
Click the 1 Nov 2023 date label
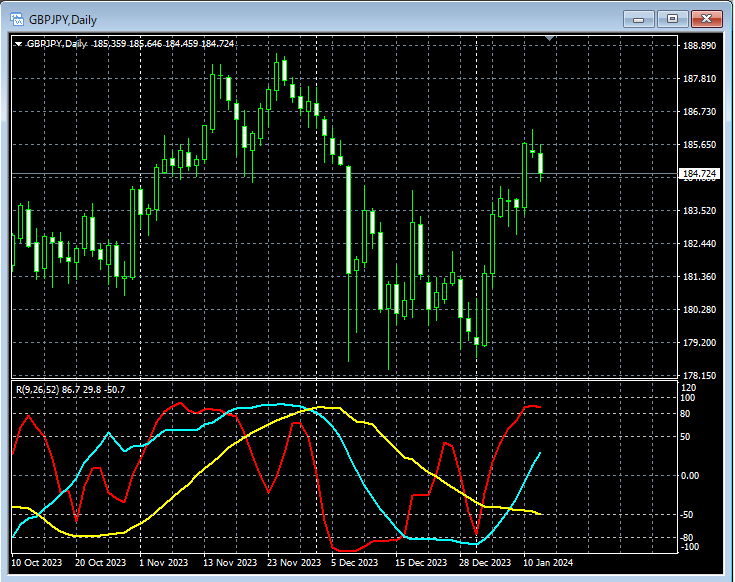pyautogui.click(x=163, y=562)
